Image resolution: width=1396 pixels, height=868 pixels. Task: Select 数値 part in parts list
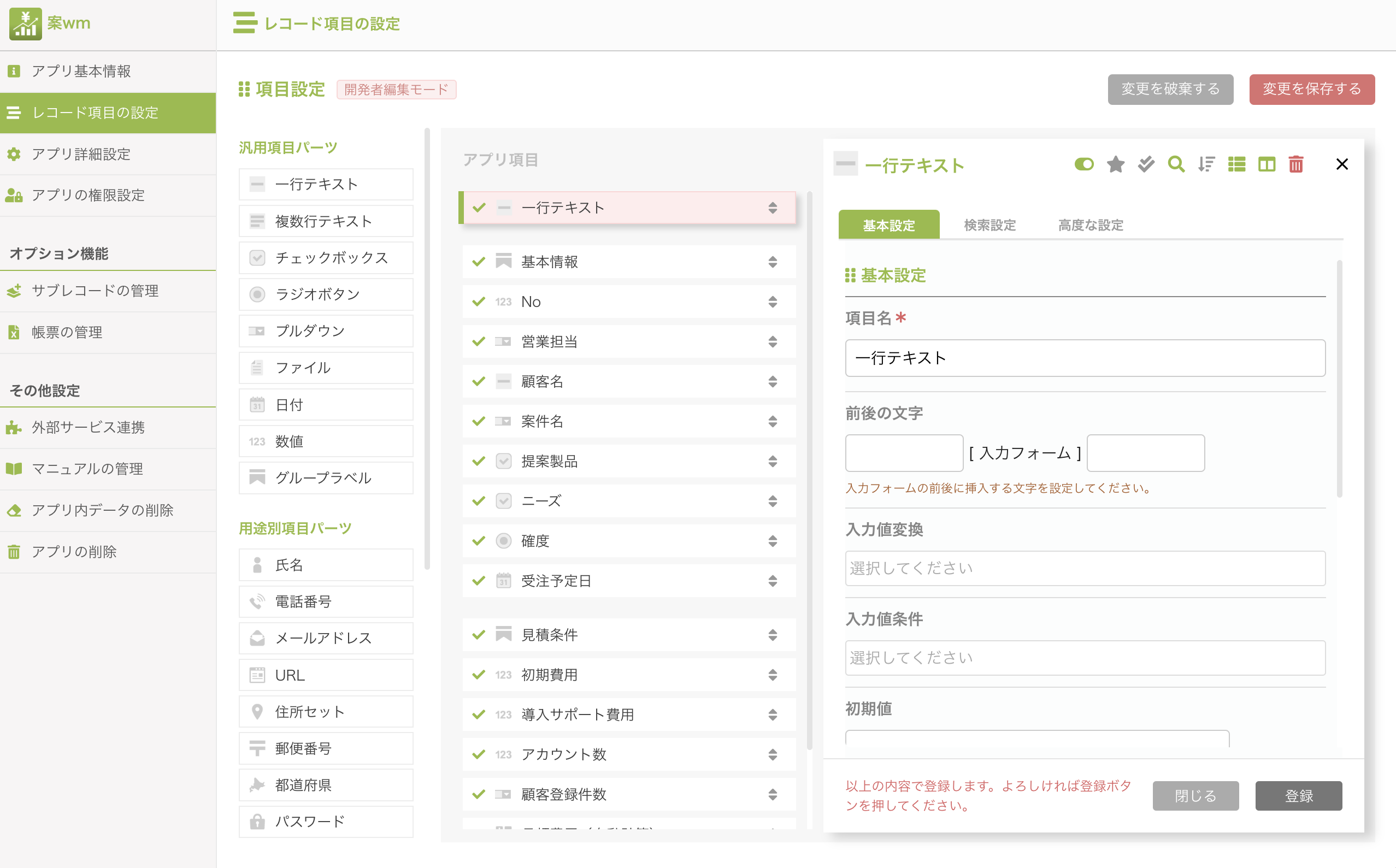pyautogui.click(x=326, y=441)
